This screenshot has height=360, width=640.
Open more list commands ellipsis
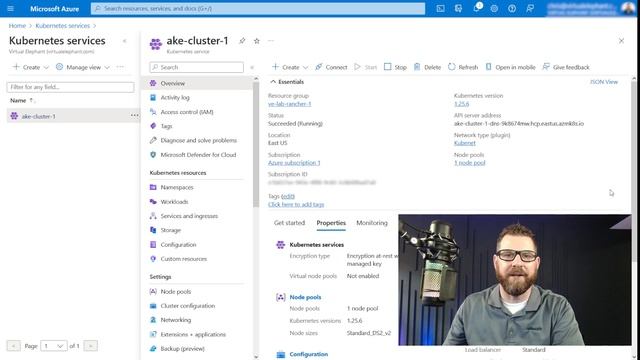(x=120, y=67)
